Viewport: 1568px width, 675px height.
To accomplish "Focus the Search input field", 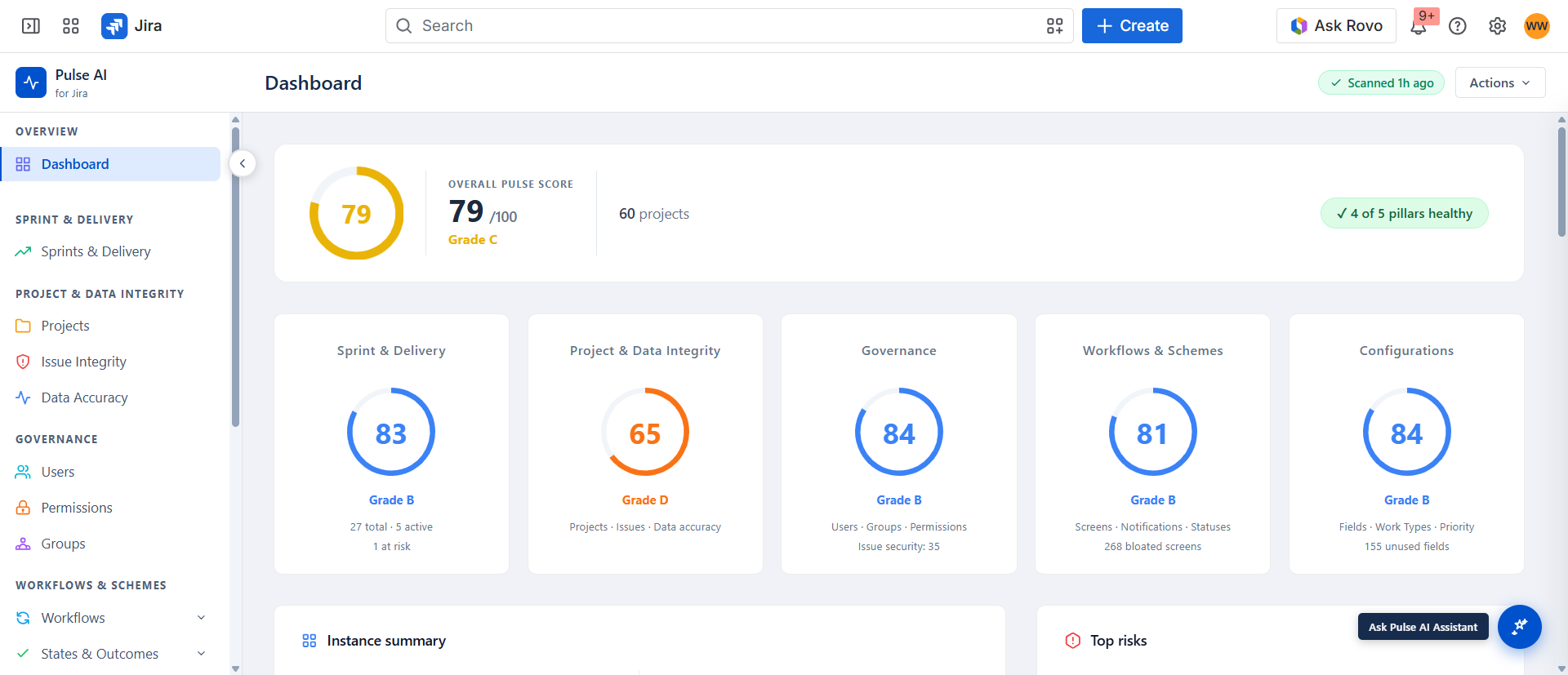I will pos(729,26).
